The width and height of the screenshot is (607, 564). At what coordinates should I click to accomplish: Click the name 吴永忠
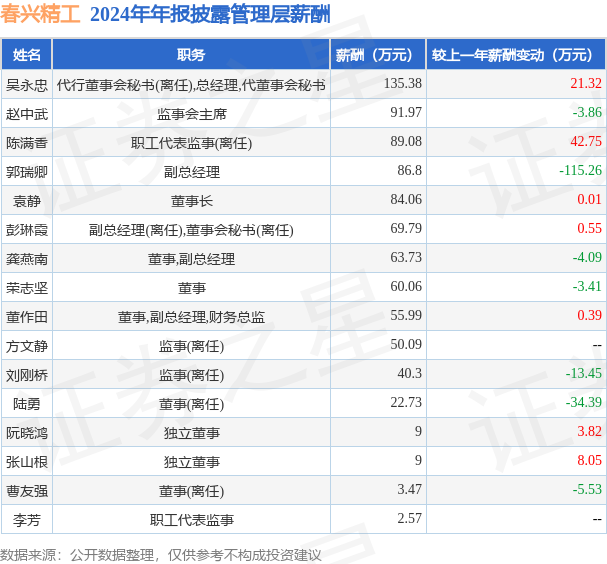(27, 85)
